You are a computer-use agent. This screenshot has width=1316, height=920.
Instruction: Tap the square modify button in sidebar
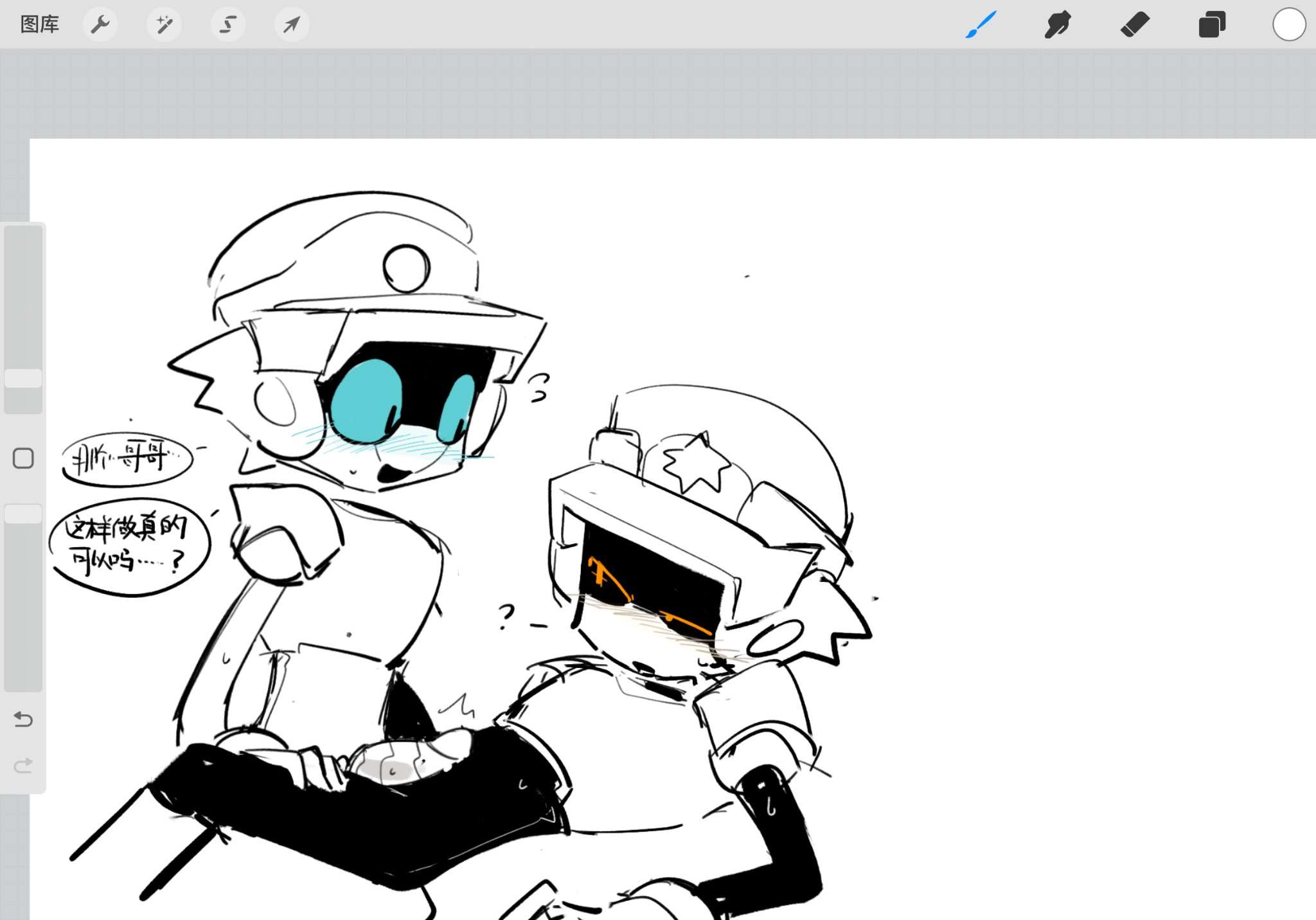coord(23,458)
